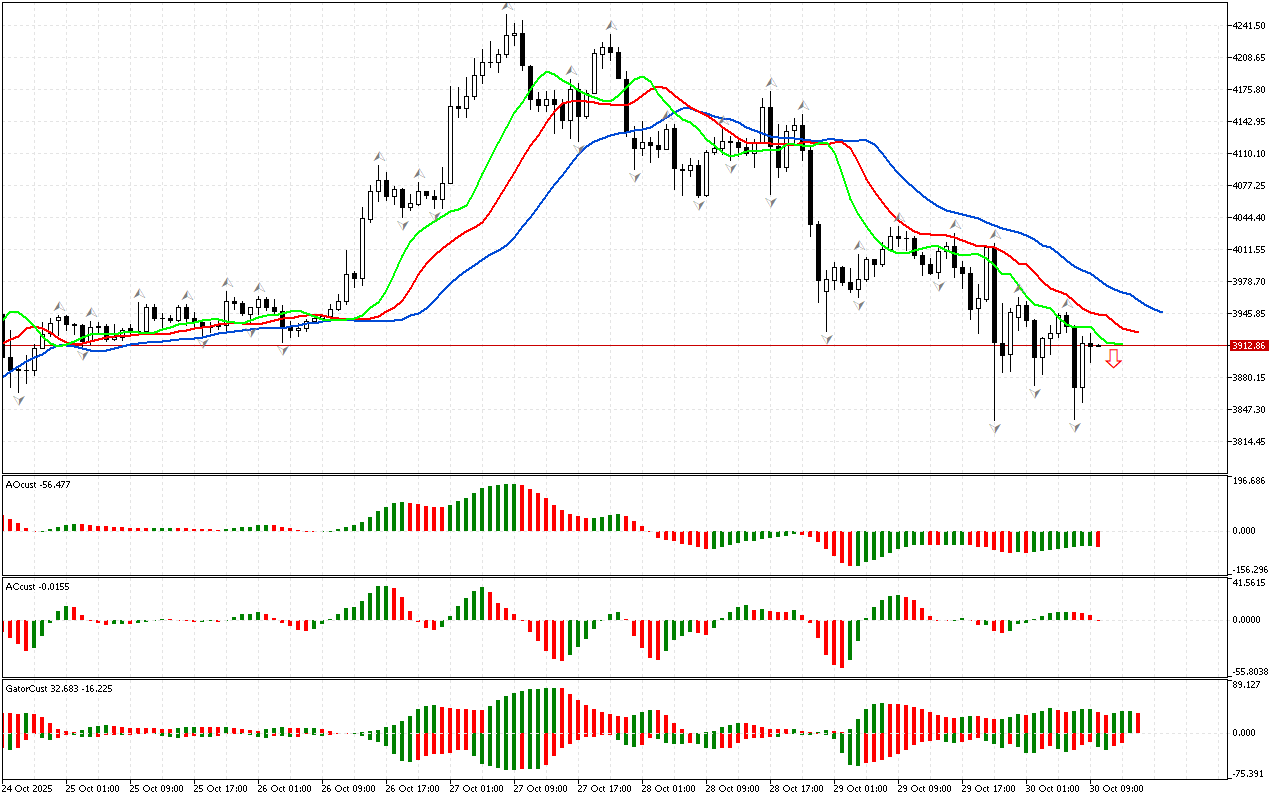Viewport: 1280px width, 800px height.
Task: Click the 4011.55 price scale value
Action: (1251, 249)
